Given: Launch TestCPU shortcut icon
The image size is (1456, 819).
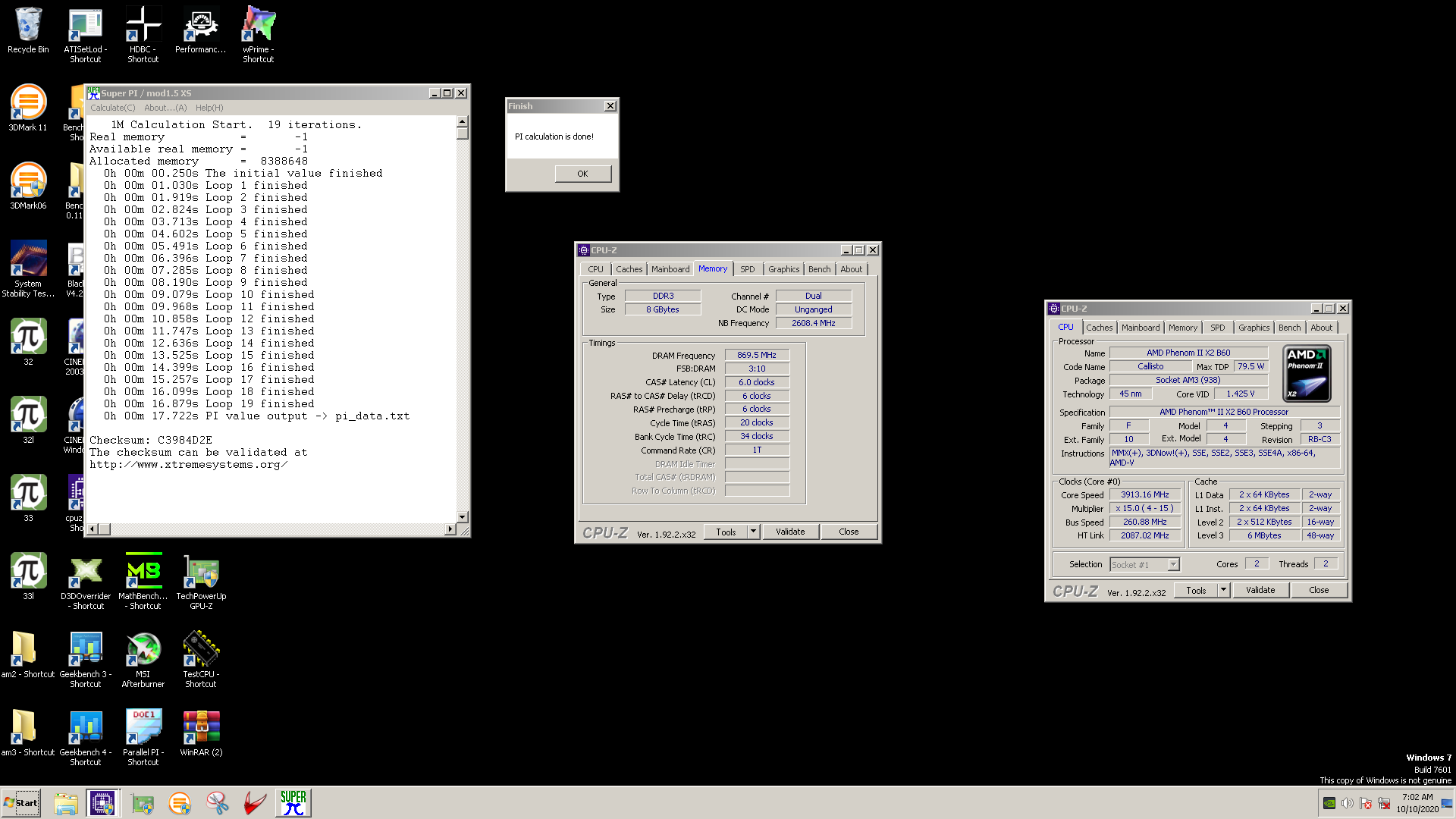Looking at the screenshot, I should pyautogui.click(x=201, y=659).
